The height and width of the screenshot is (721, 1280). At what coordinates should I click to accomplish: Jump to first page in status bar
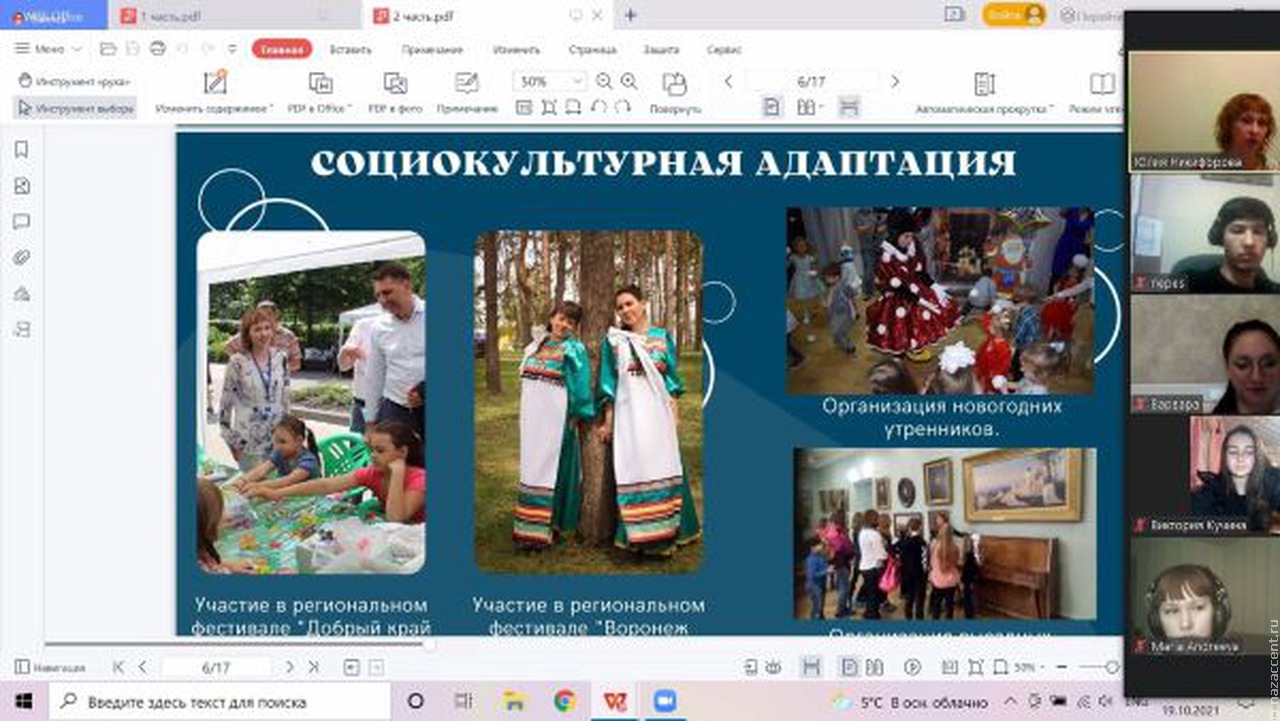click(x=119, y=667)
